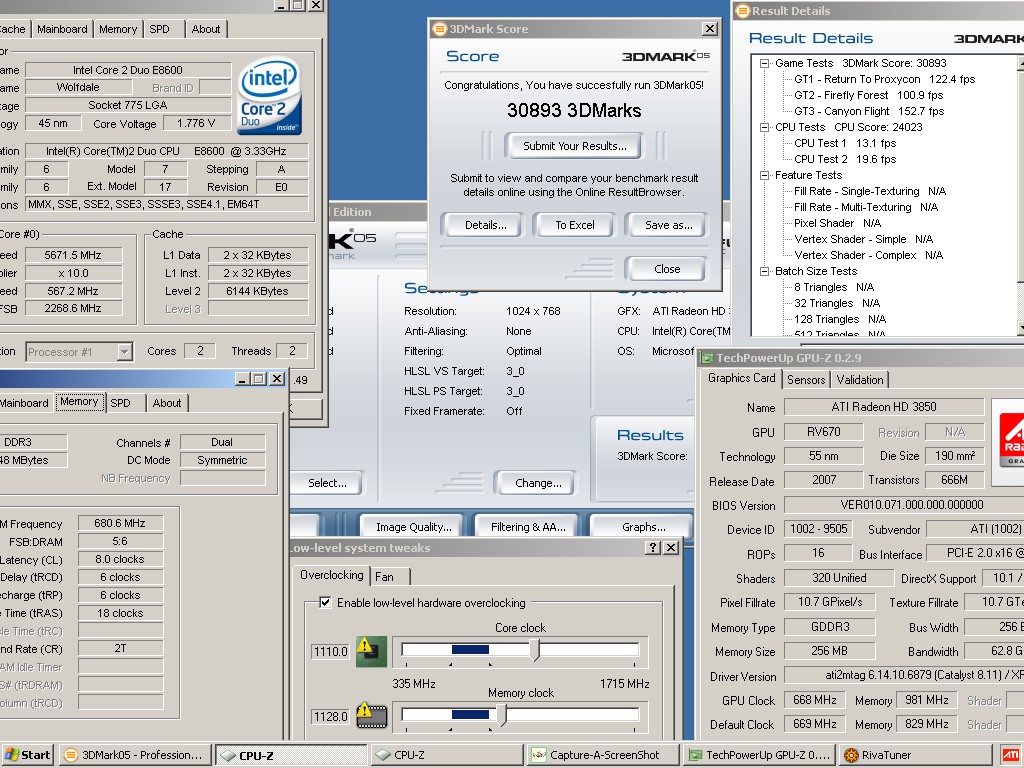Click the Result Details title bar icon
This screenshot has height=768, width=1024.
[743, 11]
